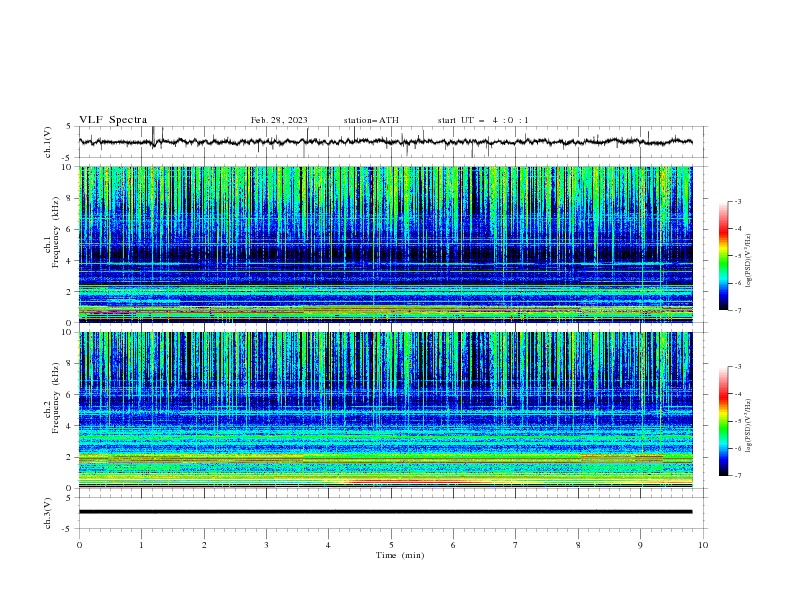Select the lower colorbar "log(PSD)(V²/Hz)" label
Screen dimensions: 792x612
[x=748, y=426]
